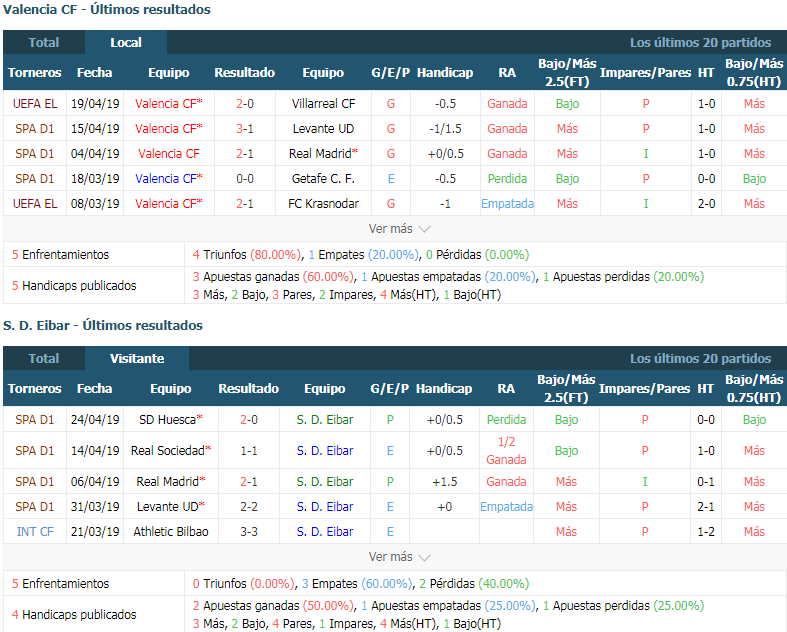
Task: Click Fecha header in Eibar table
Action: 94,389
